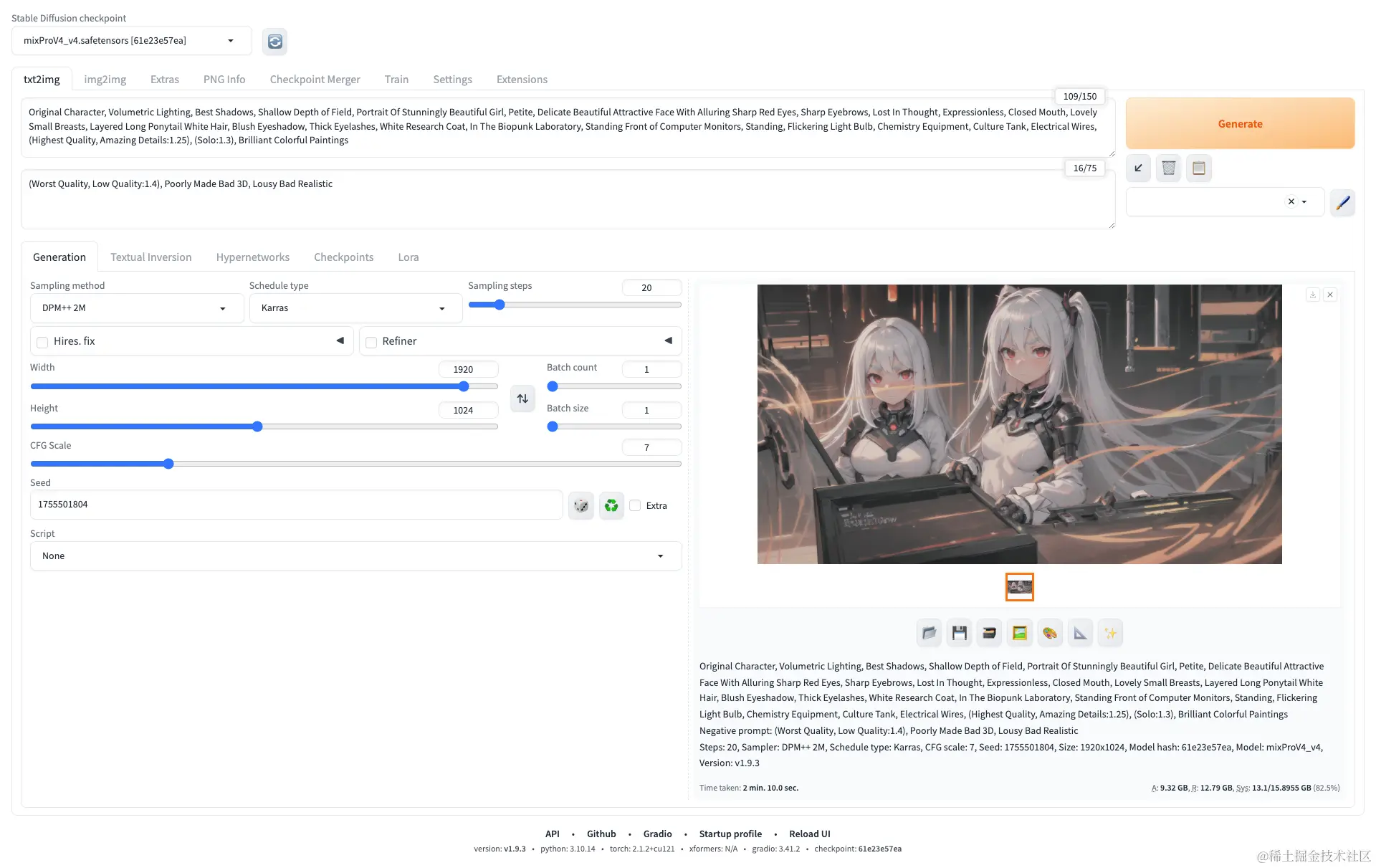This screenshot has width=1376, height=868.
Task: Open the Lora tab
Action: [x=408, y=257]
